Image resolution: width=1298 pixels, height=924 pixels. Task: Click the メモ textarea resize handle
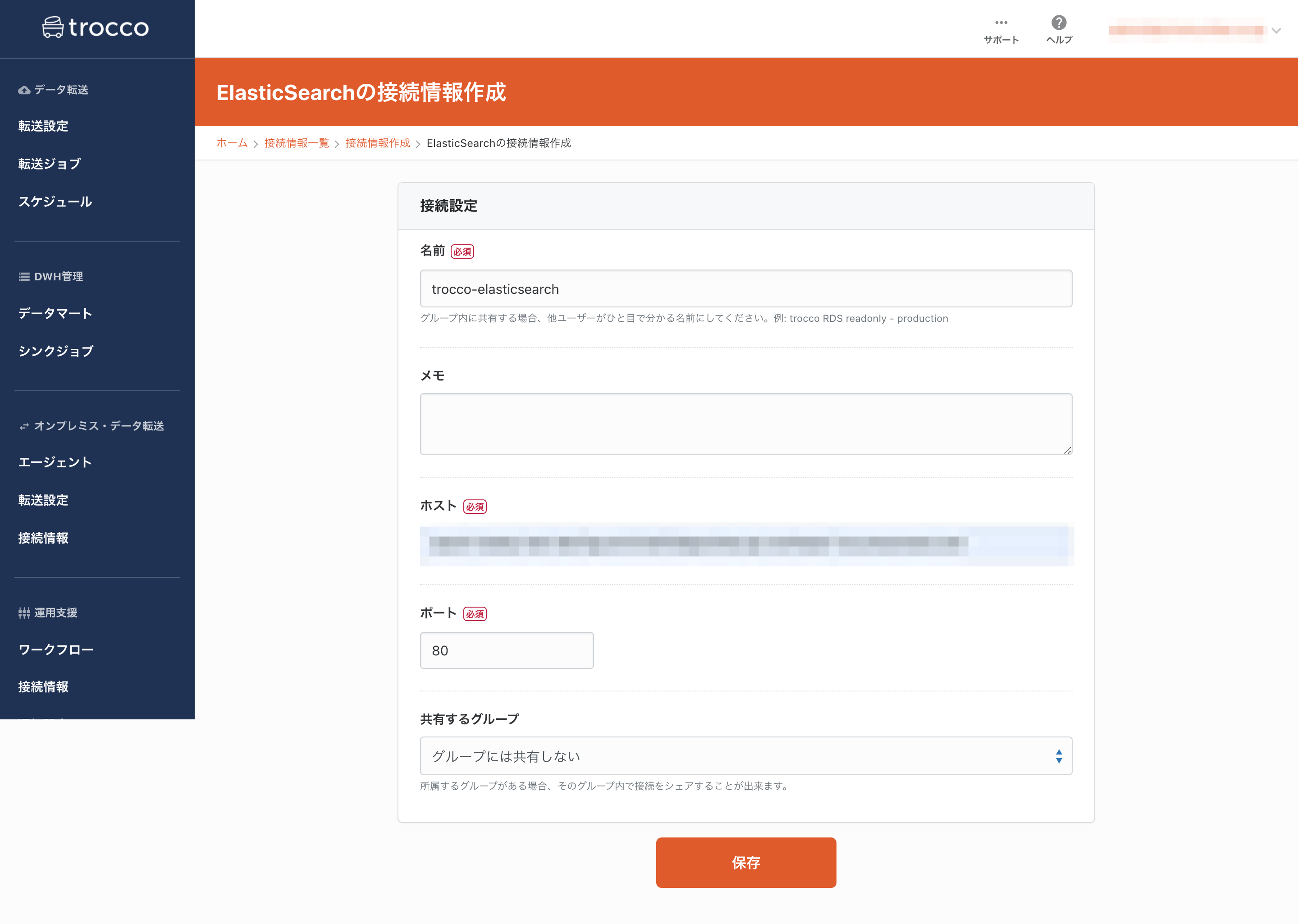[x=1067, y=450]
